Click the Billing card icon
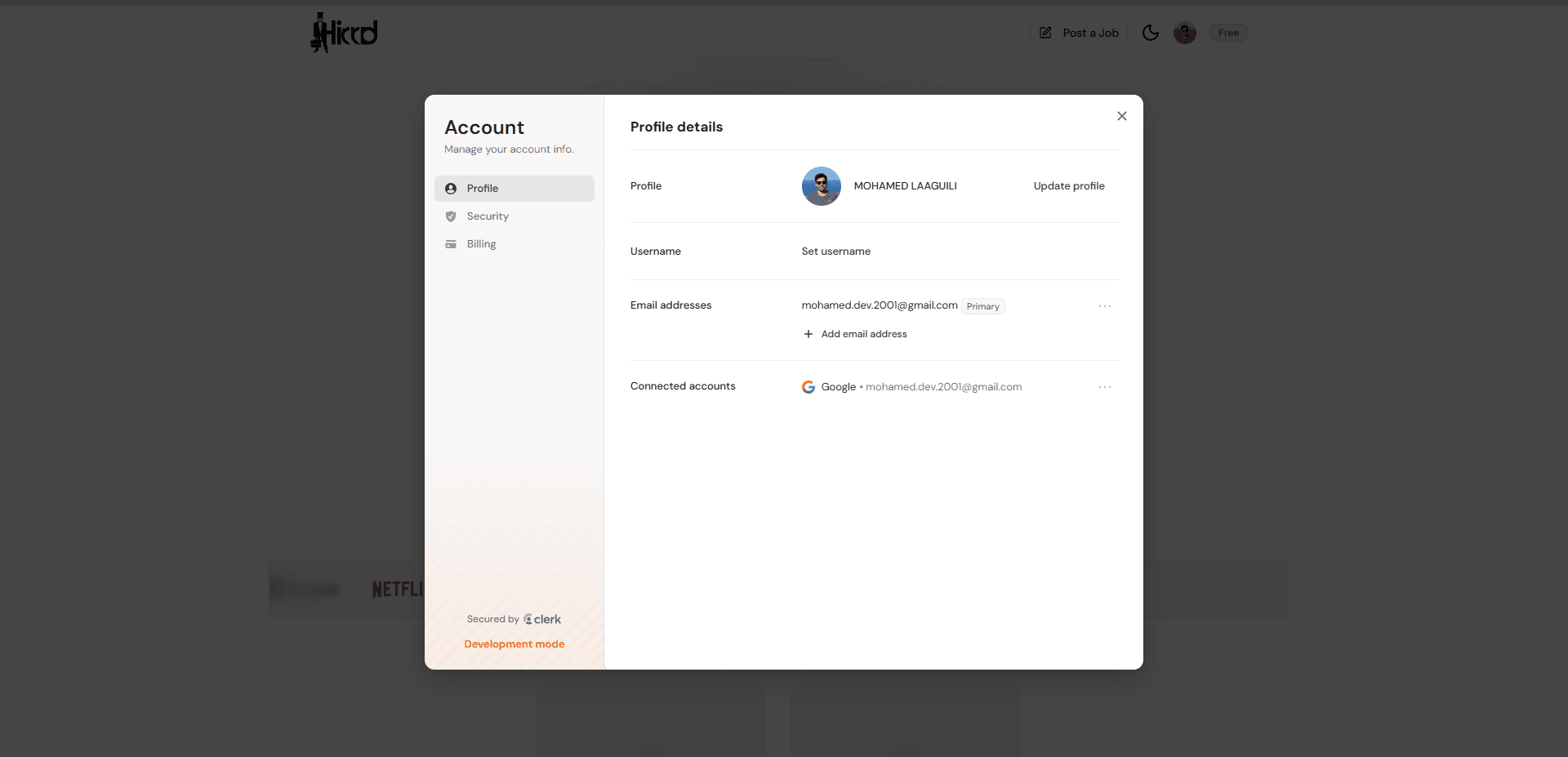The width and height of the screenshot is (1568, 757). [451, 244]
